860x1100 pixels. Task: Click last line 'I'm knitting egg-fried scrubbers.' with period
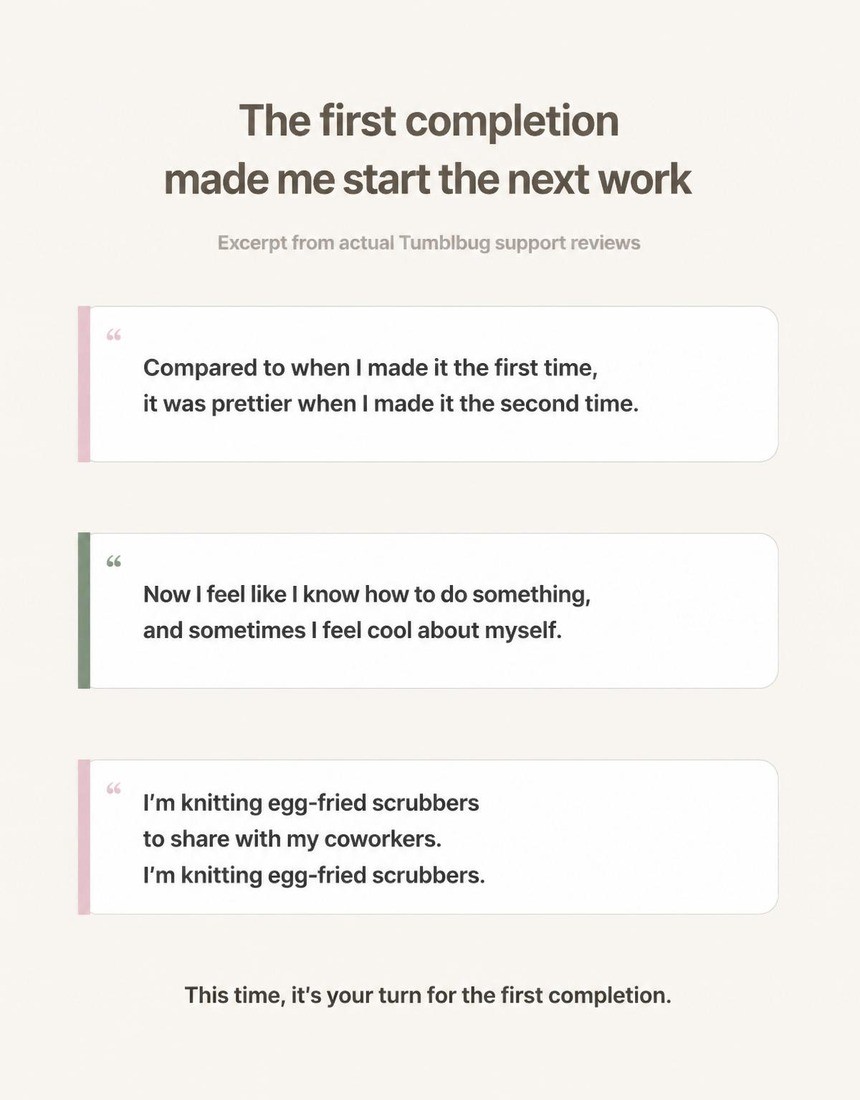[314, 876]
